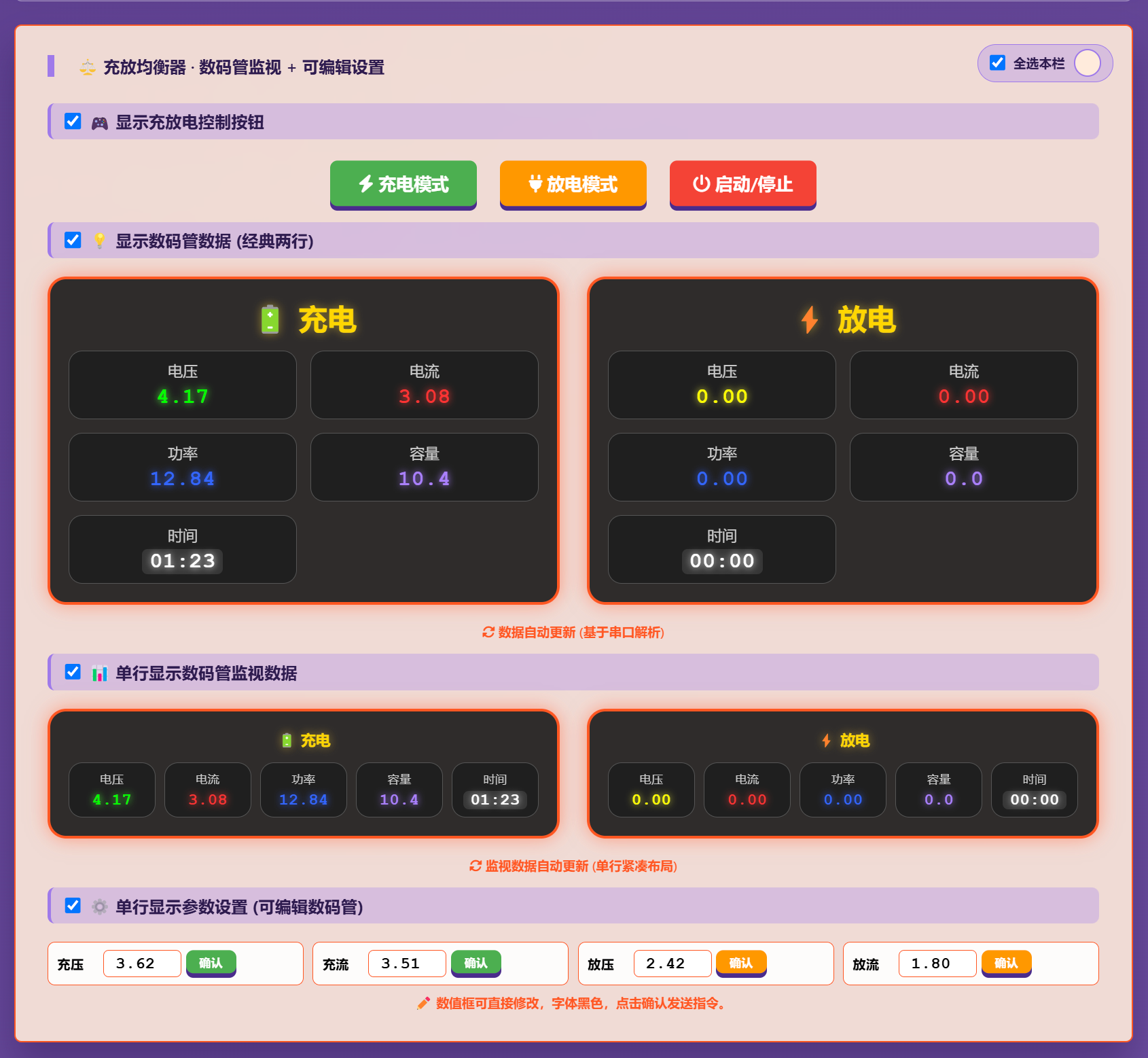1148x1058 pixels.
Task: Click the pencil icon in bottom hint text
Action: tap(423, 1004)
